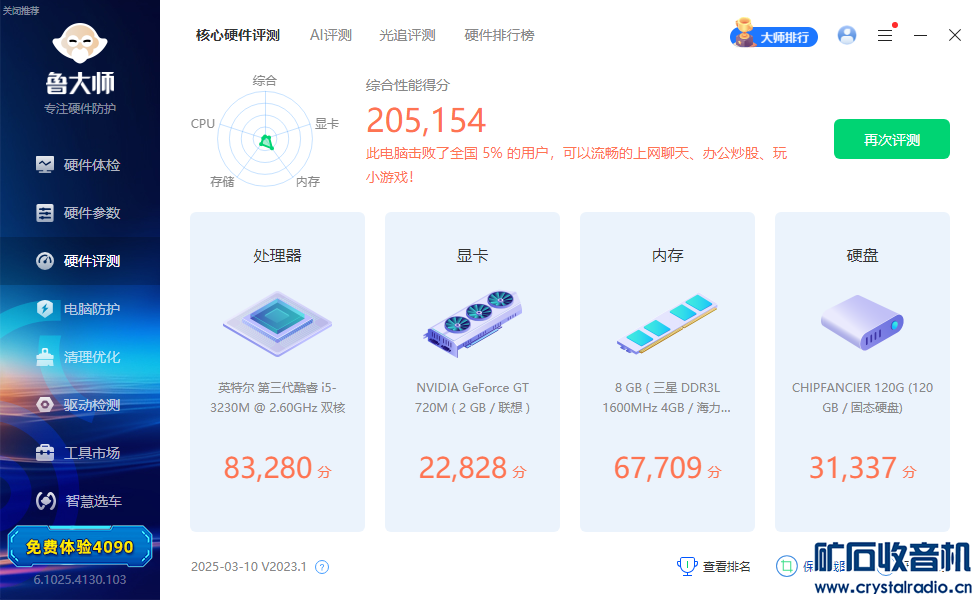Switch to 光追评测 tab
This screenshot has width=980, height=600.
tap(407, 35)
